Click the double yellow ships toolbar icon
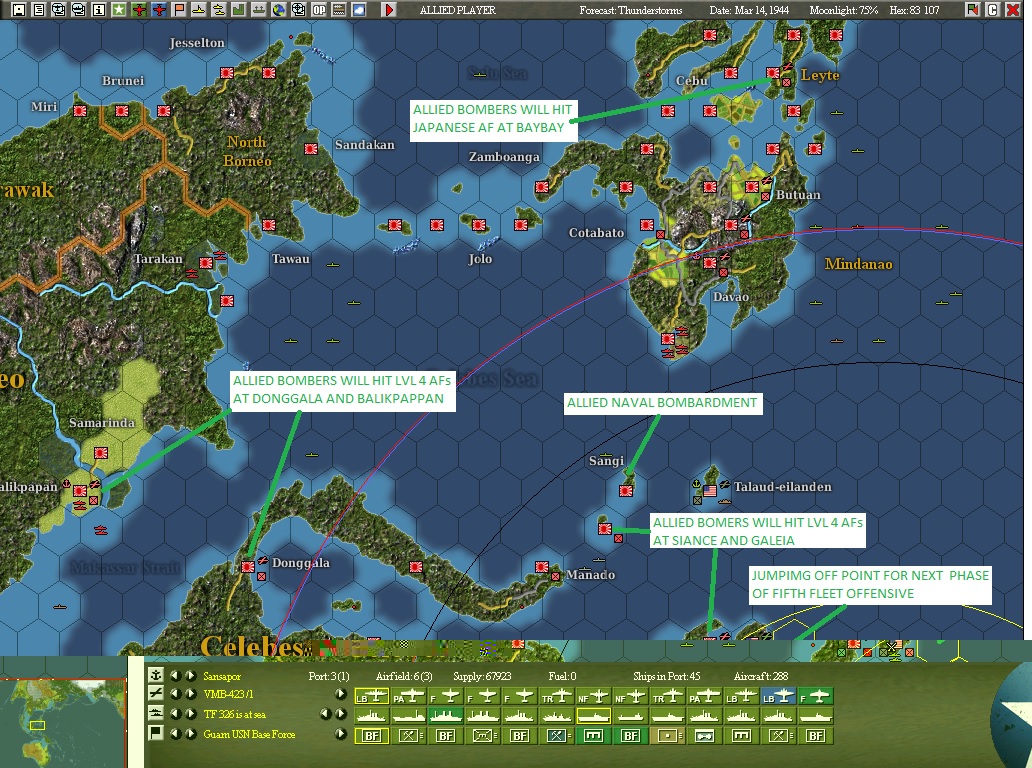The width and height of the screenshot is (1032, 768). pos(219,9)
